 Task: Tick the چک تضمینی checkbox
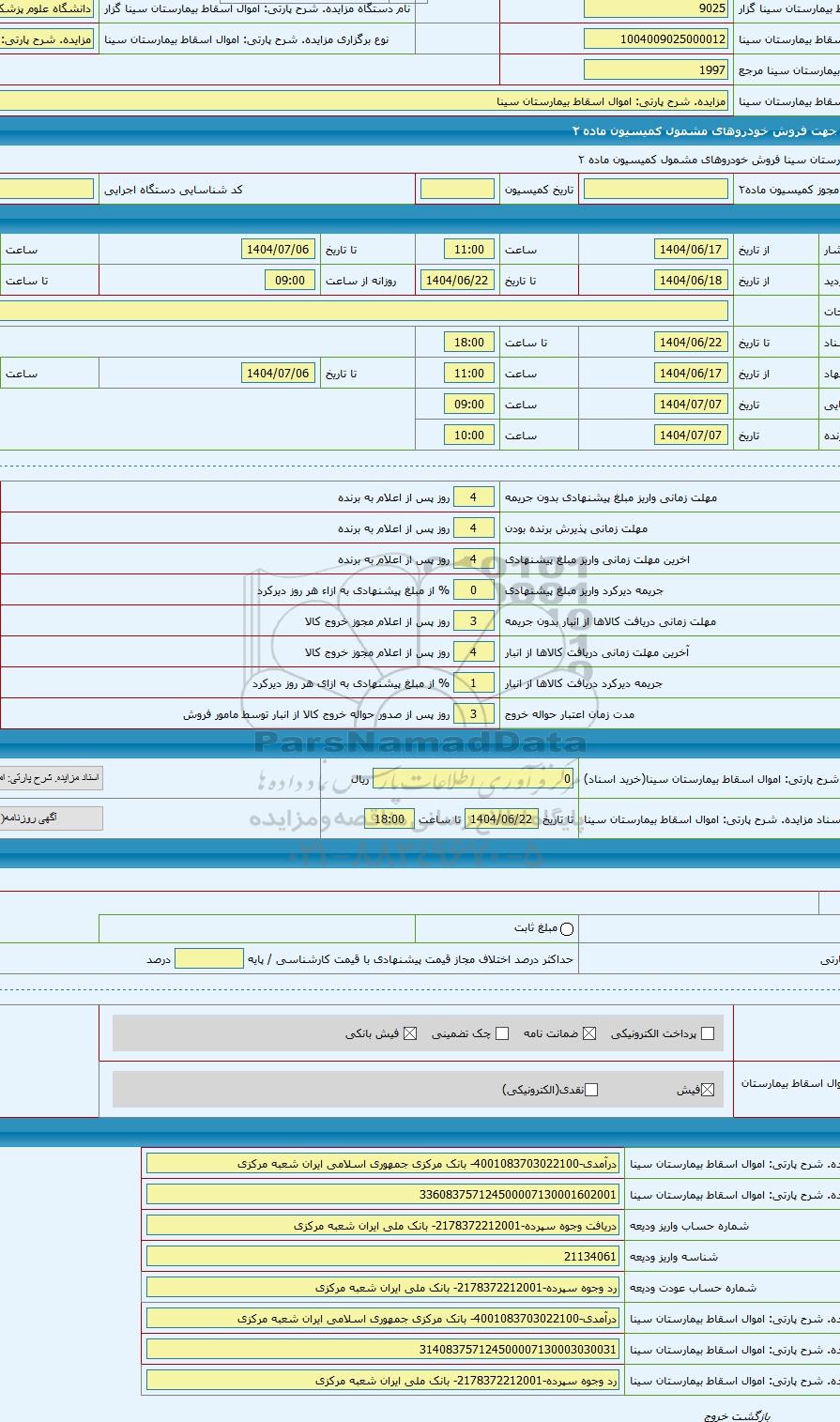click(x=502, y=1033)
